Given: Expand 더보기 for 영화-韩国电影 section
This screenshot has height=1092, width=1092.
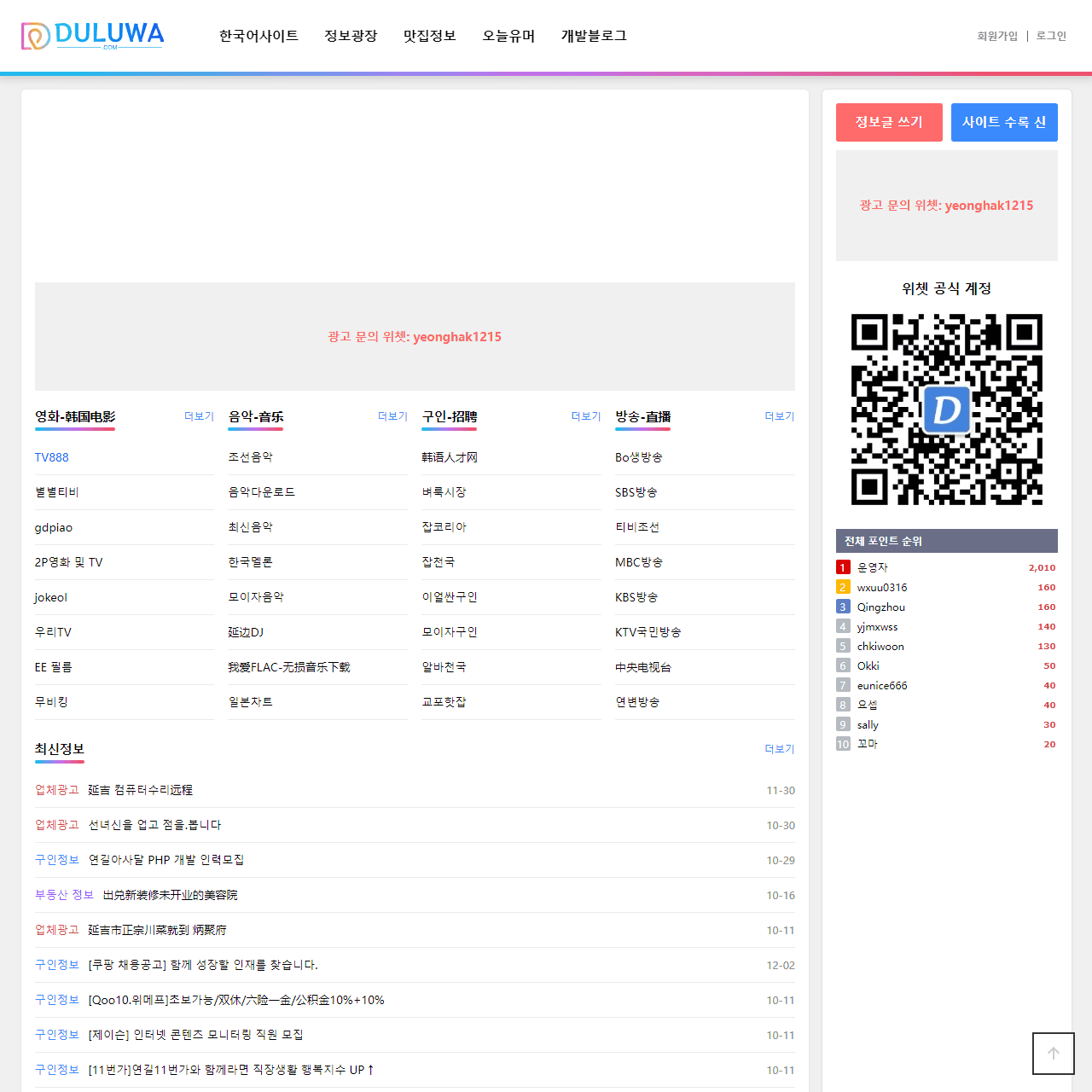Looking at the screenshot, I should 199,416.
